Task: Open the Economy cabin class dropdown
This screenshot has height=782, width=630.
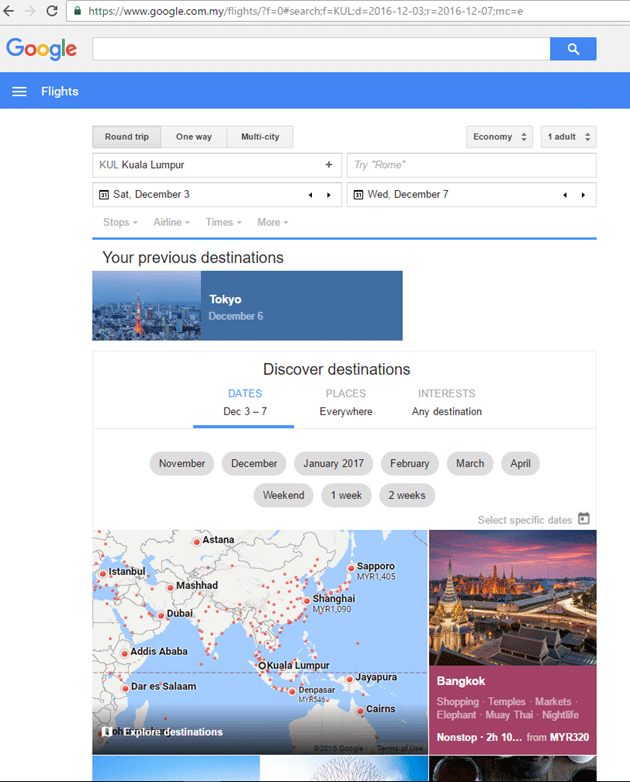Action: pyautogui.click(x=499, y=137)
